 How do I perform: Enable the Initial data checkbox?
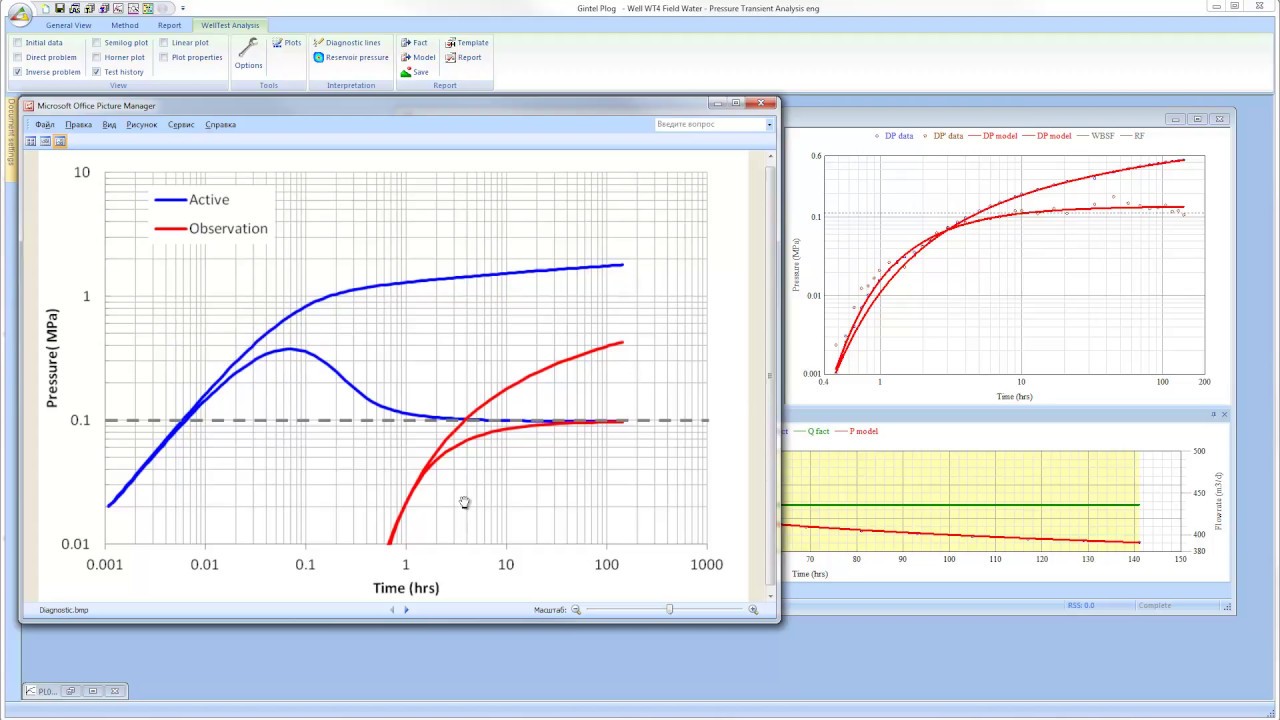point(18,43)
